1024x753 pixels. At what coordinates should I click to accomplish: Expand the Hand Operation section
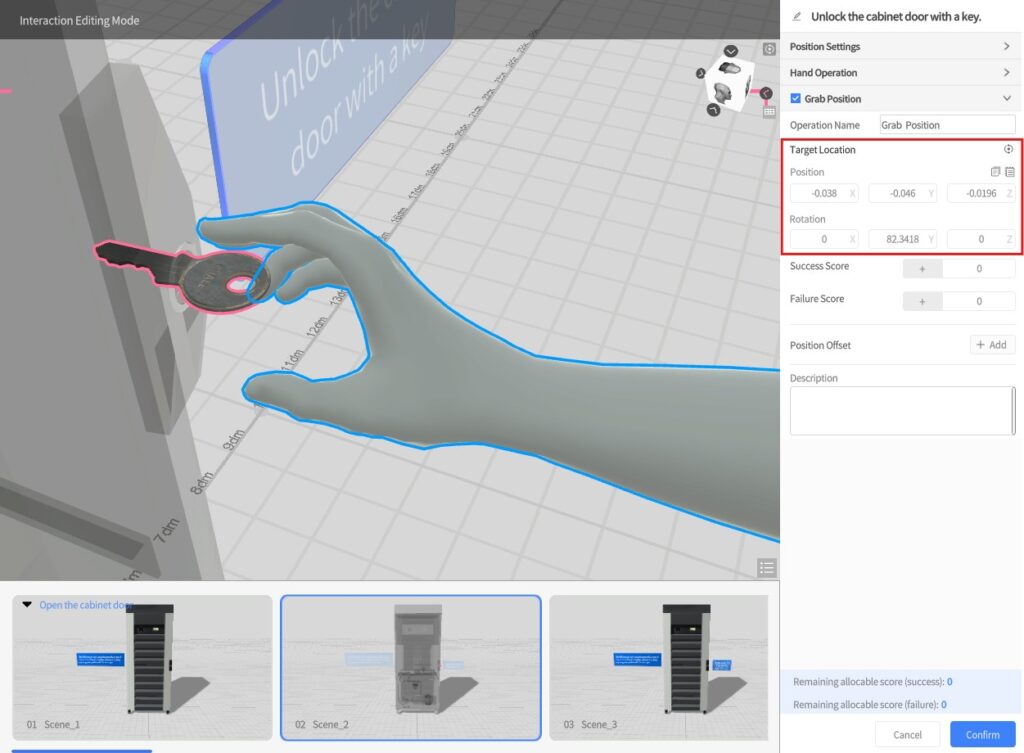(1006, 73)
